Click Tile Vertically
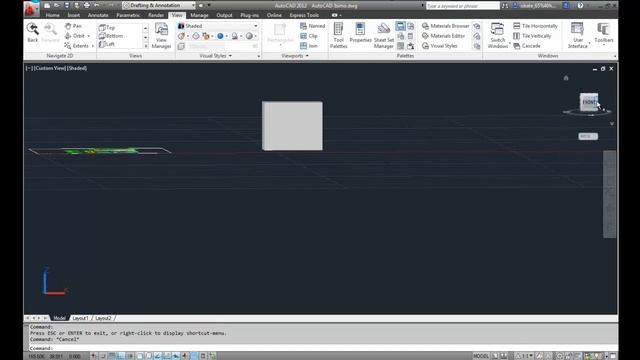Viewport: 640px width, 360px height. point(532,36)
